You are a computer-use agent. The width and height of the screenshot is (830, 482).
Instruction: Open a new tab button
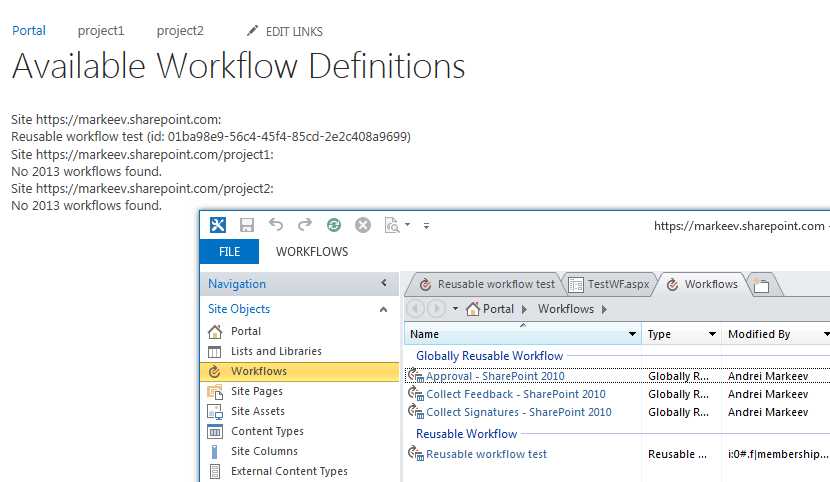[761, 285]
